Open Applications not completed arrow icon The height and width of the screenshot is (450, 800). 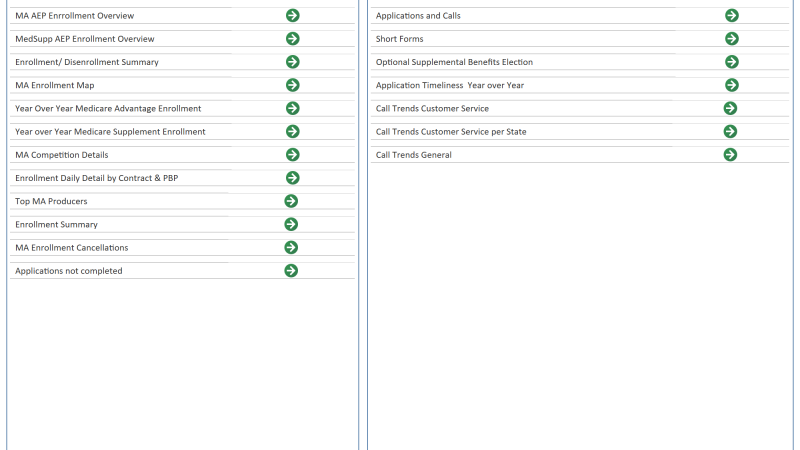coord(291,270)
